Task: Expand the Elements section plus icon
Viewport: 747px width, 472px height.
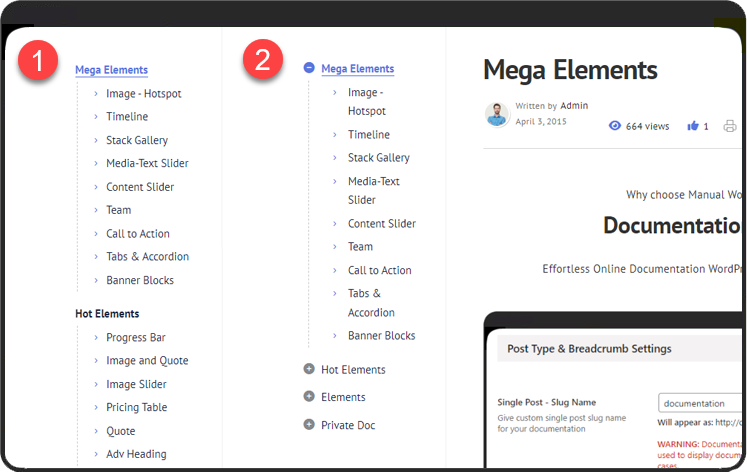Action: pyautogui.click(x=309, y=397)
